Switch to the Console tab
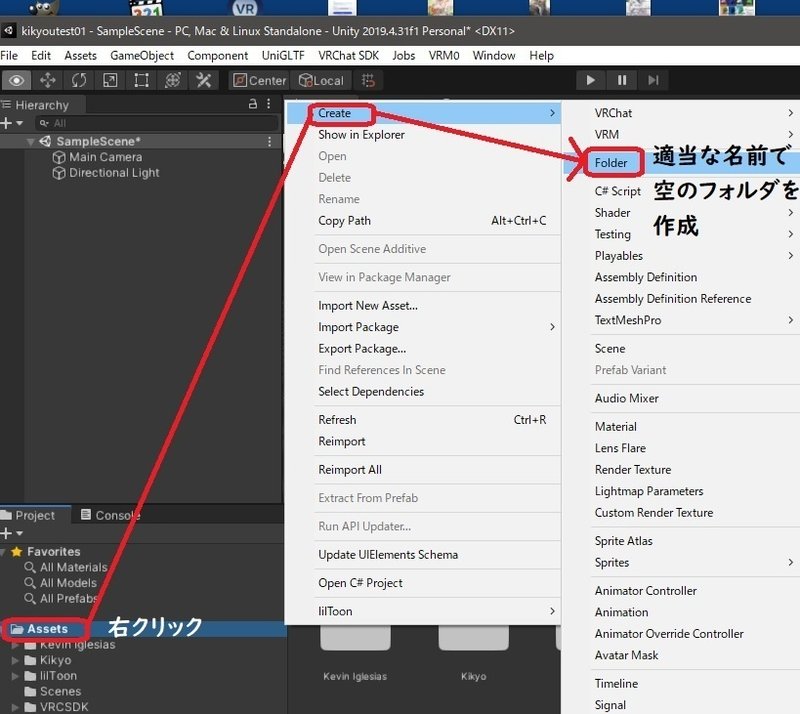 coord(111,515)
